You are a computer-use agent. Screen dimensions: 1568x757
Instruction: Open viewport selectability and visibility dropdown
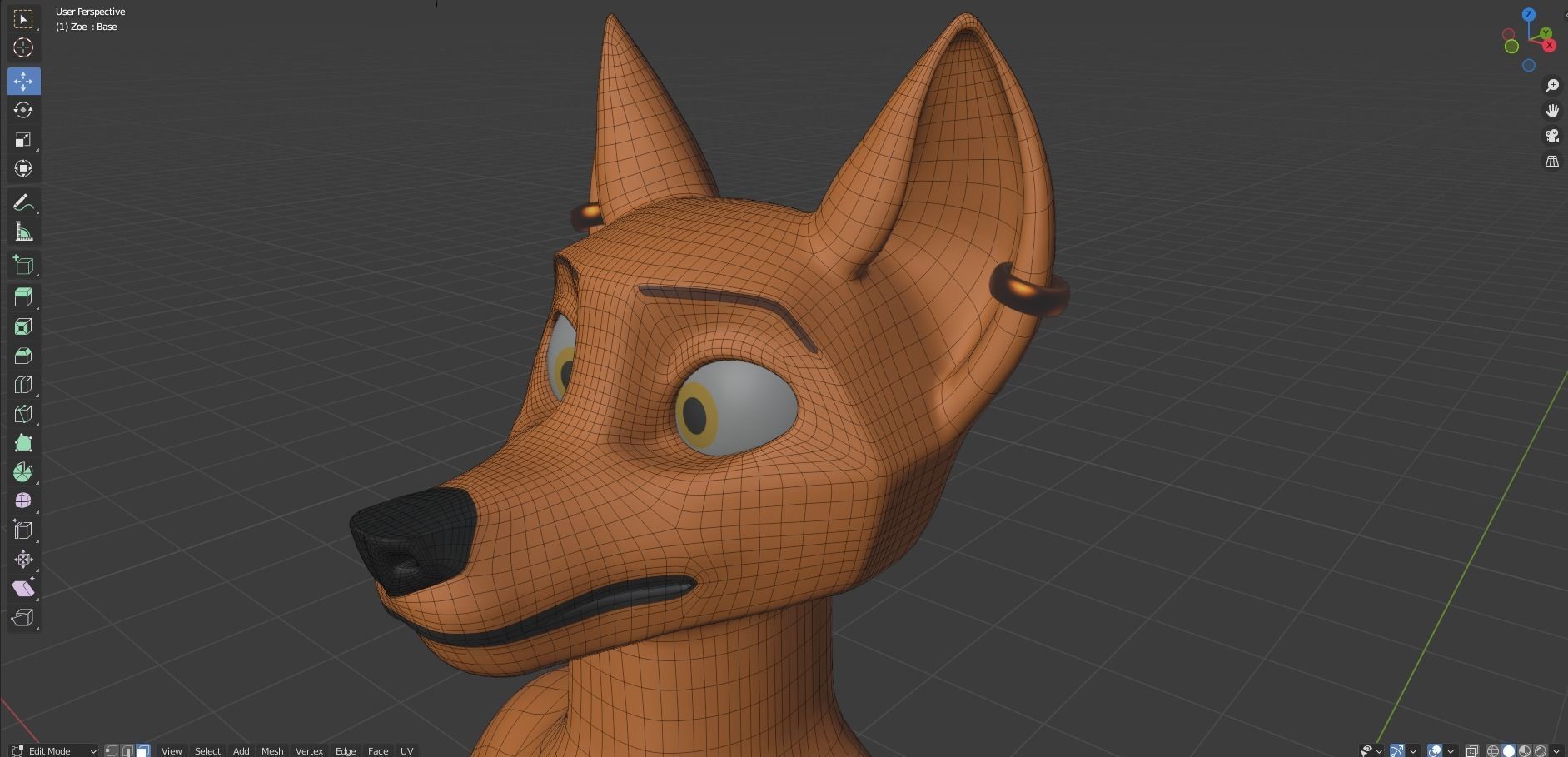click(x=1371, y=750)
